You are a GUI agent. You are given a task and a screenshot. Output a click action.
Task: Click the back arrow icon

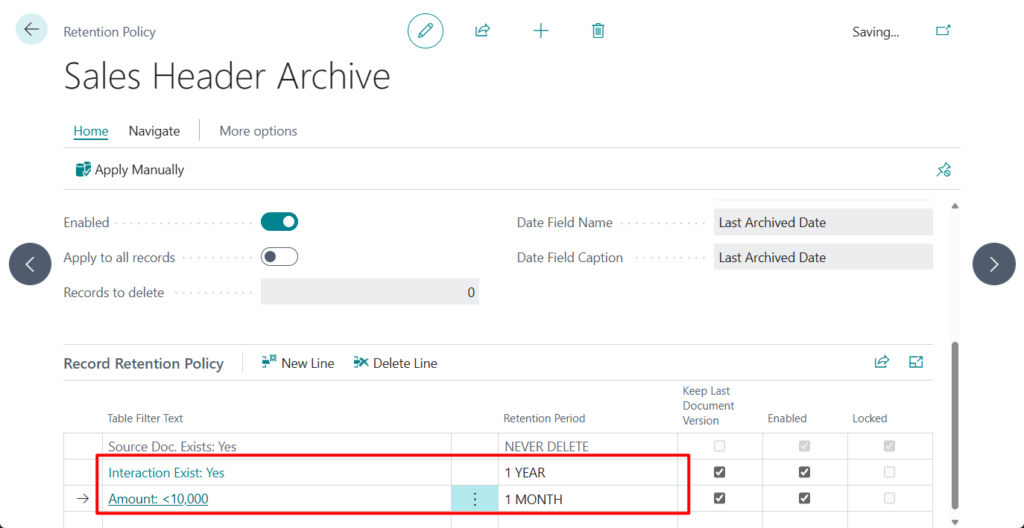pyautogui.click(x=31, y=30)
